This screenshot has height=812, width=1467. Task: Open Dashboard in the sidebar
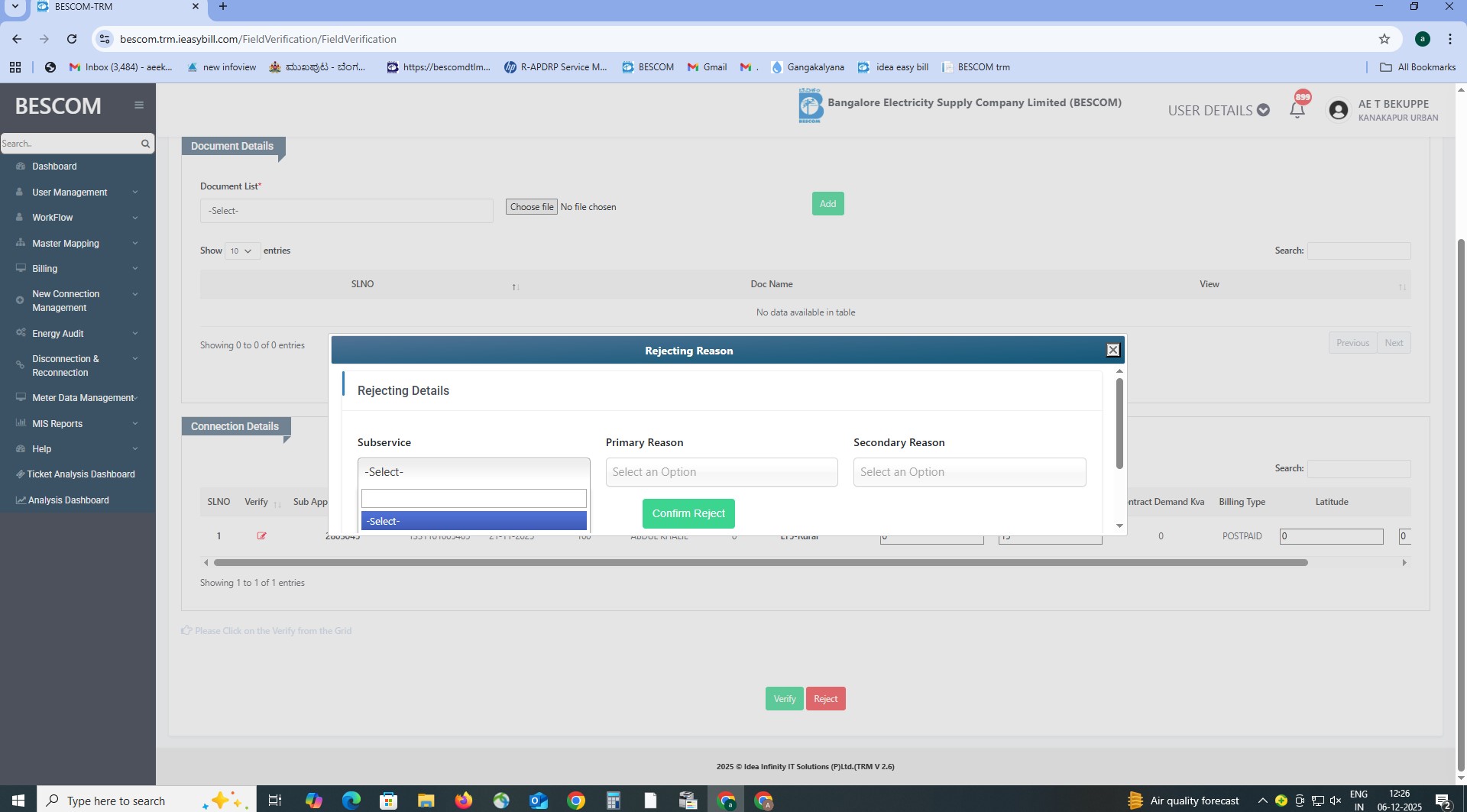54,167
